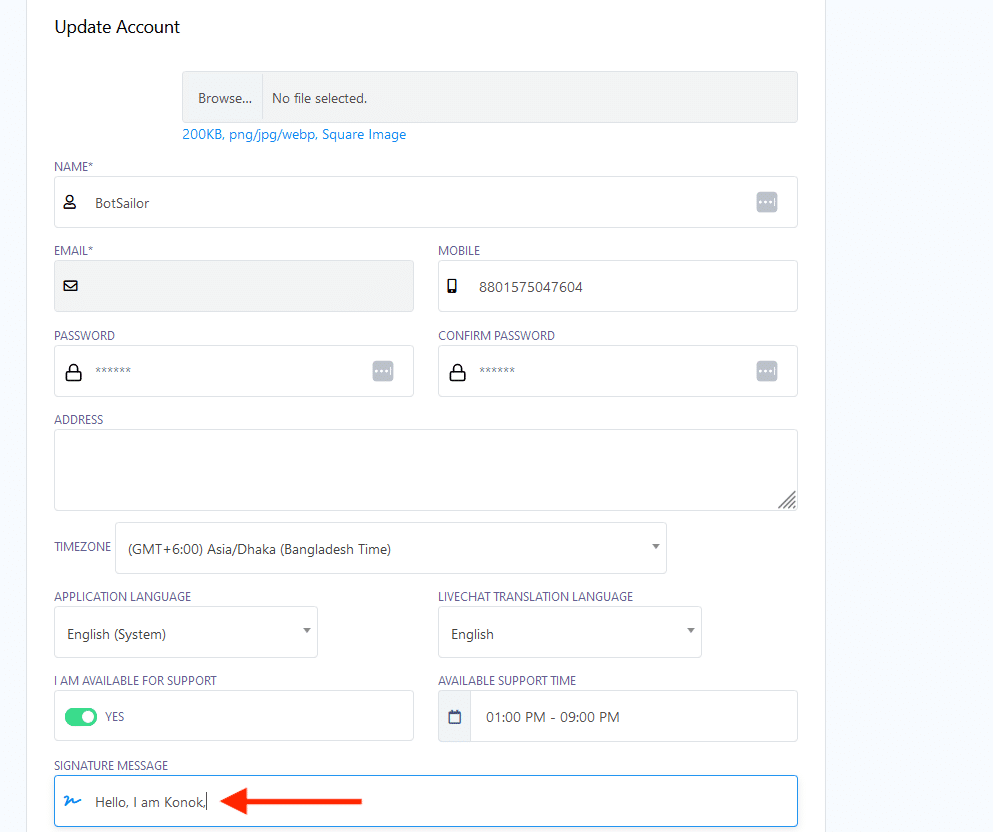Click the Address textarea resize handle
993x832 pixels.
(x=787, y=500)
